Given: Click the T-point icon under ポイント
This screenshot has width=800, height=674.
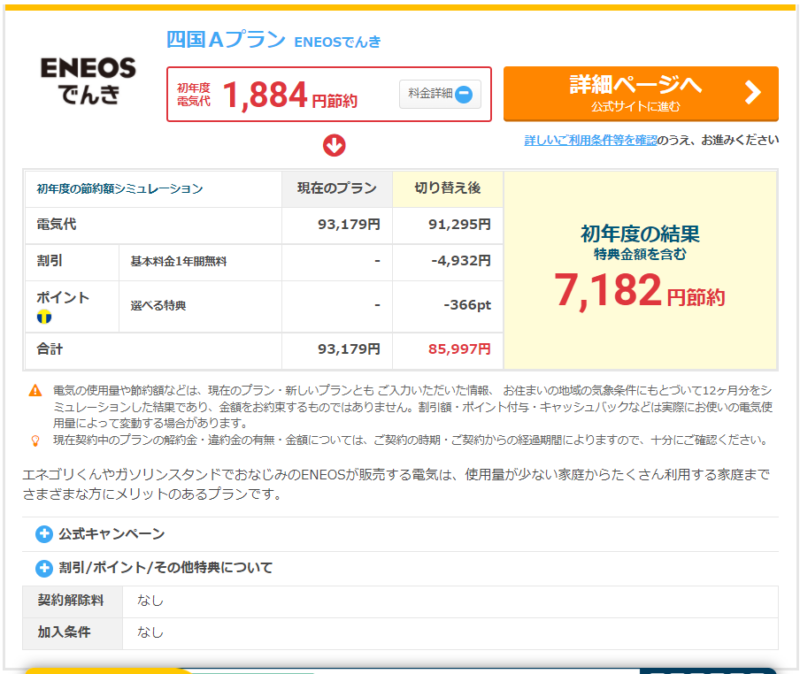Looking at the screenshot, I should (44, 317).
